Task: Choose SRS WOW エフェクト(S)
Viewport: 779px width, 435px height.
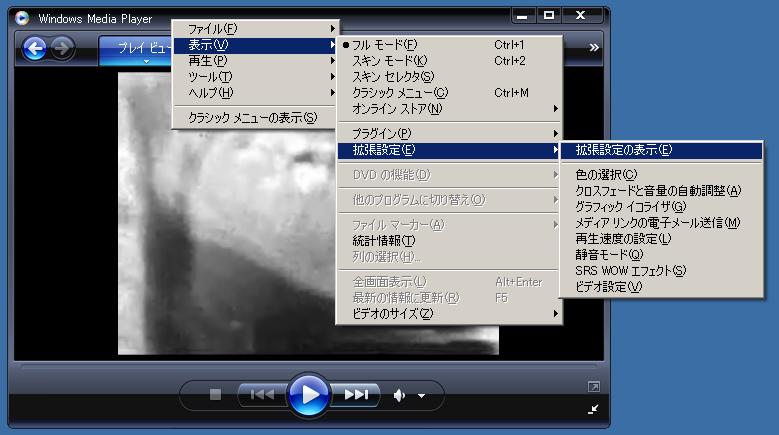Action: [662, 271]
